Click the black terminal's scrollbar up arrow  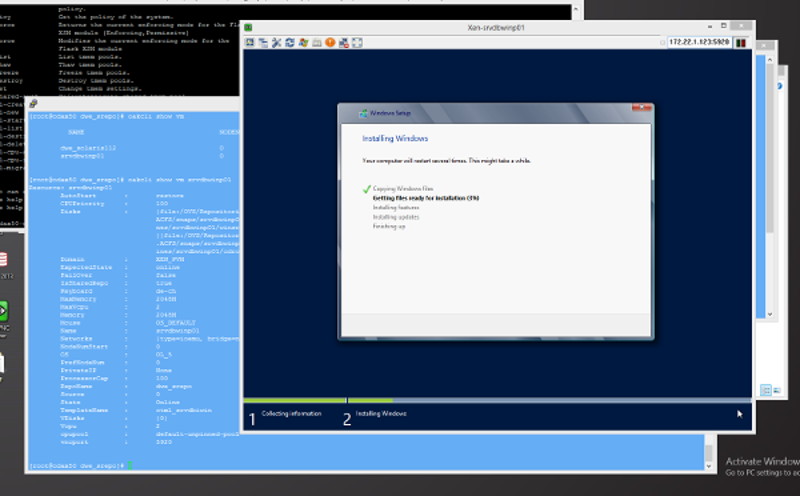click(x=576, y=9)
